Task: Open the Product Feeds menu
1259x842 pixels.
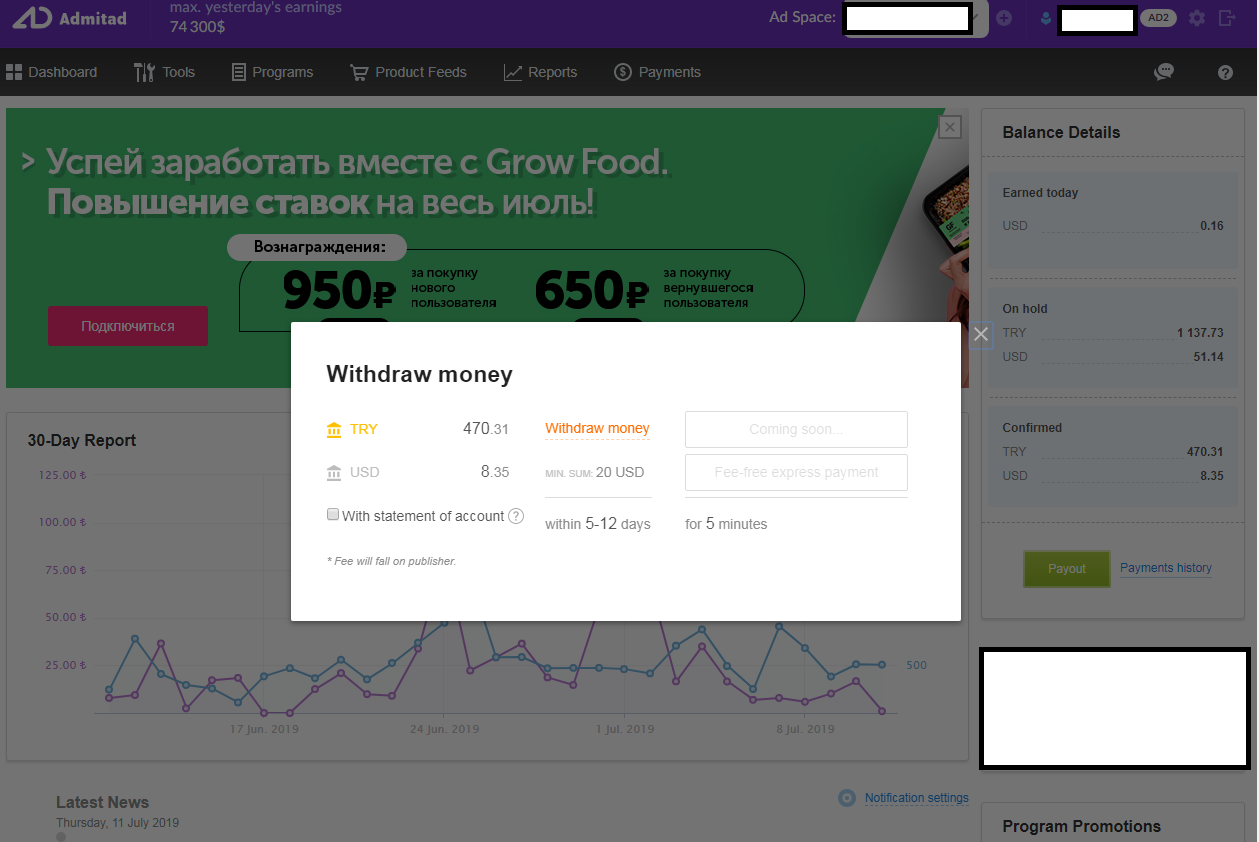Action: (x=408, y=72)
